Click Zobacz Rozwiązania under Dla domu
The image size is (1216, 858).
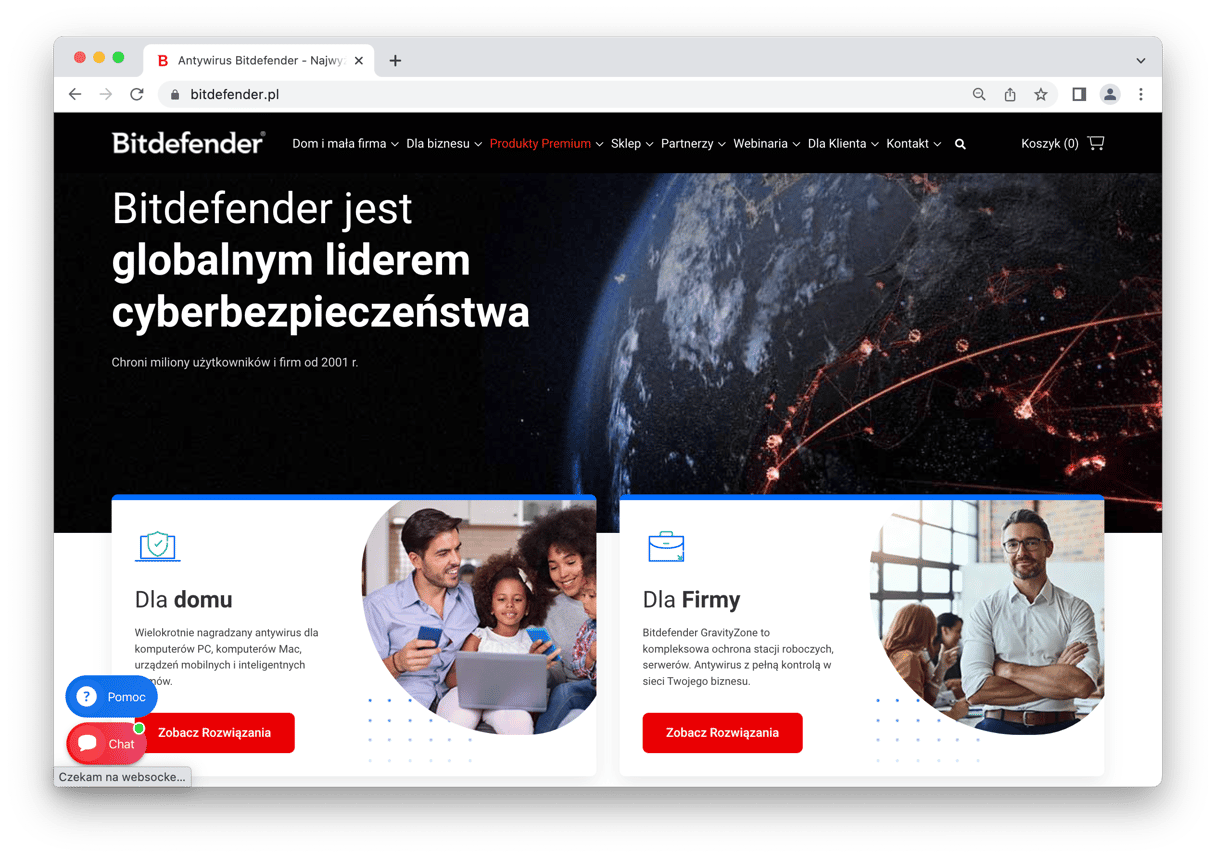pyautogui.click(x=214, y=733)
